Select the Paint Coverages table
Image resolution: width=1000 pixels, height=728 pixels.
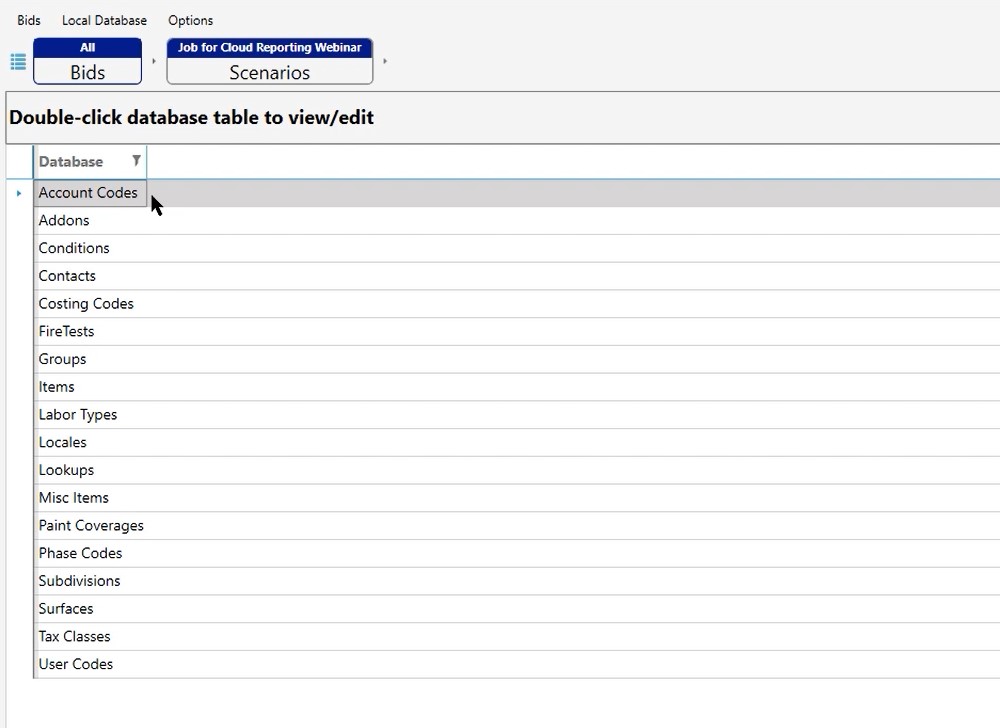pos(91,526)
